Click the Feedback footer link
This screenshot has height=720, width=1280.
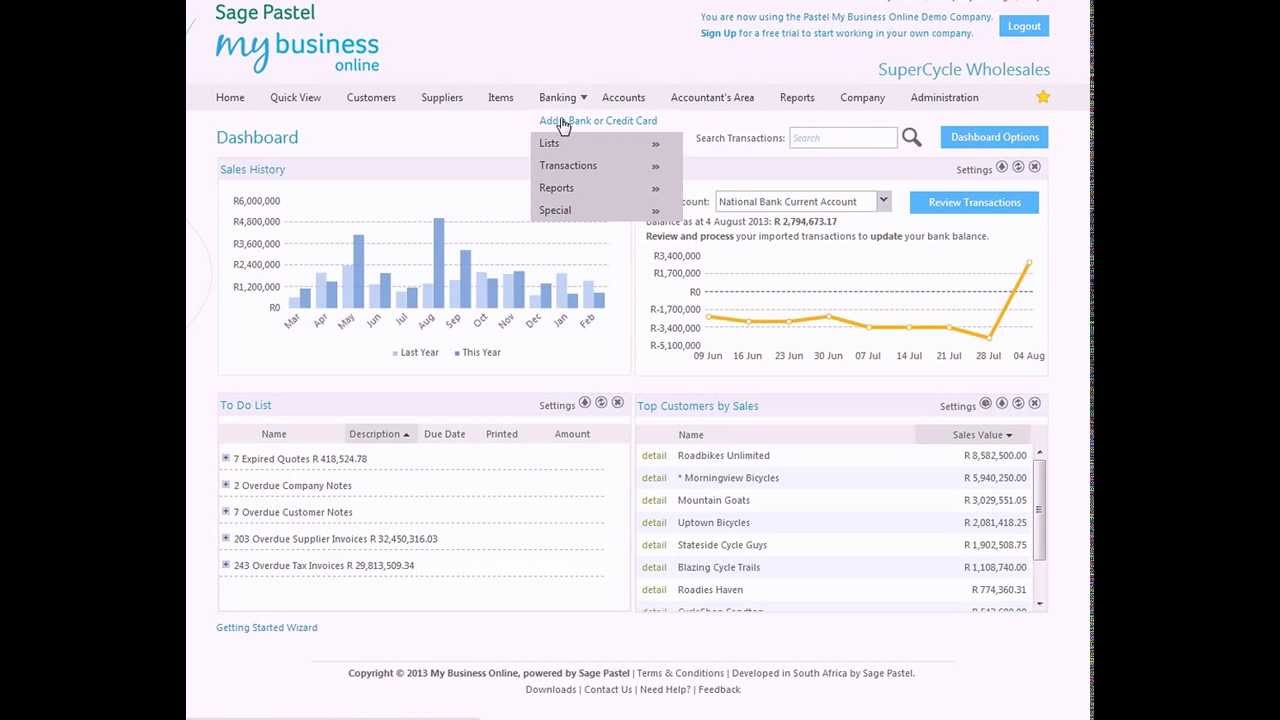[x=719, y=689]
